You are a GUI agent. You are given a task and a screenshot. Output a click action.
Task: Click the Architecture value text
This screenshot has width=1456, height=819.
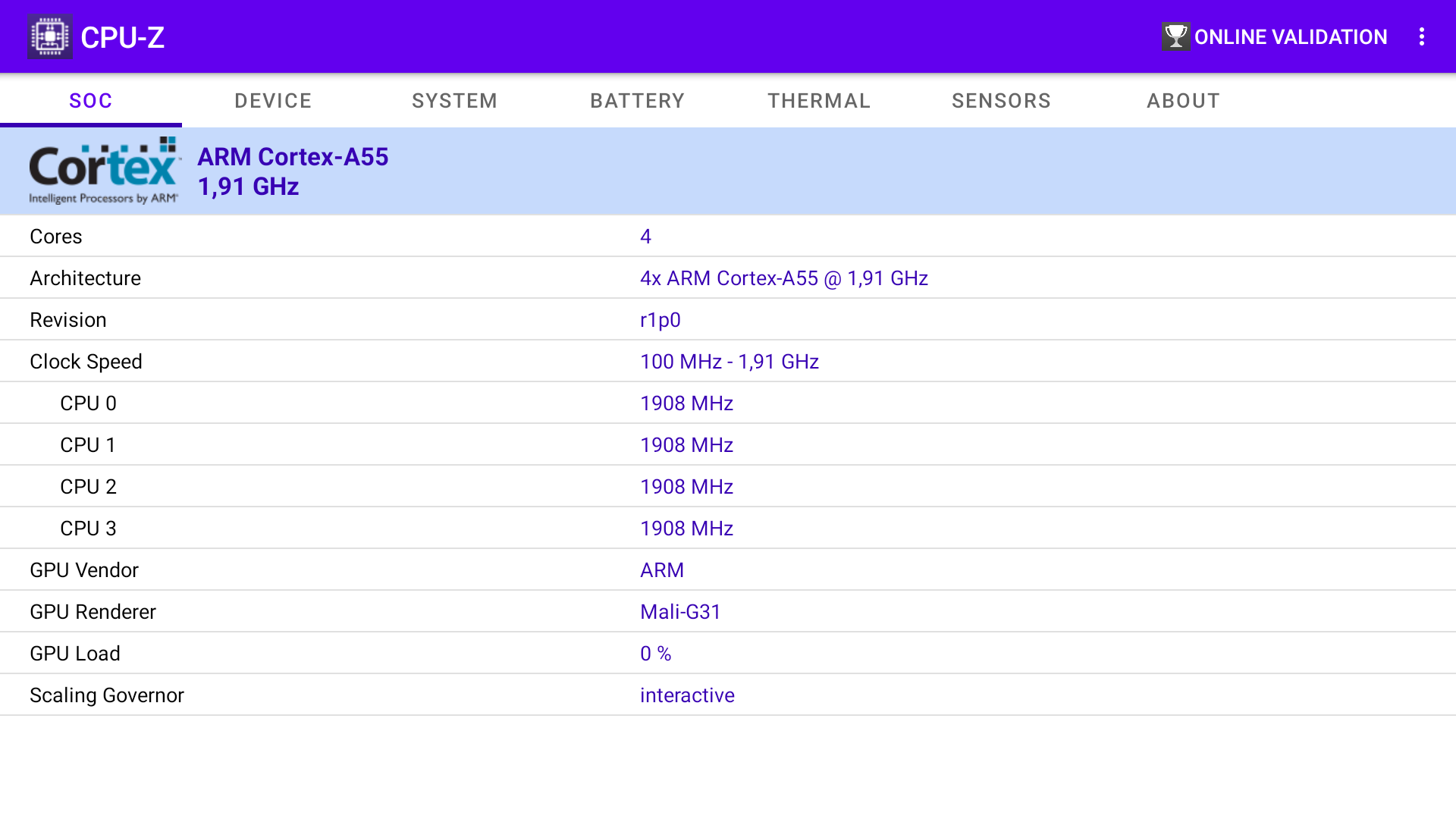(x=783, y=278)
